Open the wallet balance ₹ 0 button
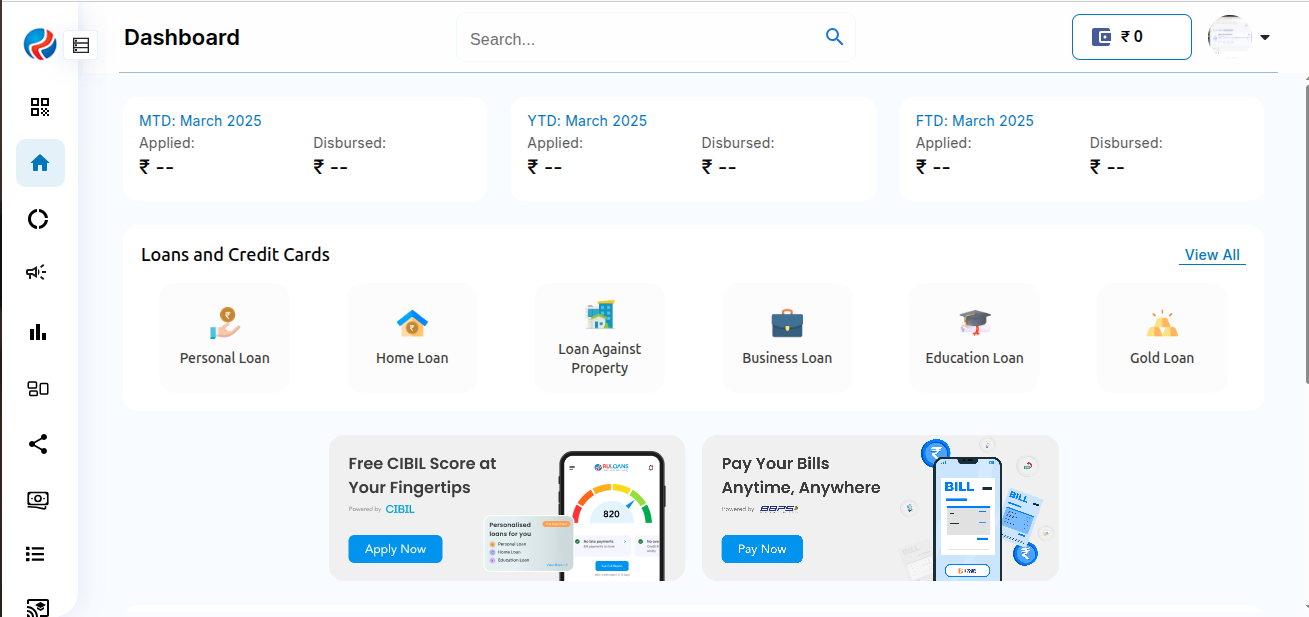The width and height of the screenshot is (1309, 617). pyautogui.click(x=1131, y=37)
